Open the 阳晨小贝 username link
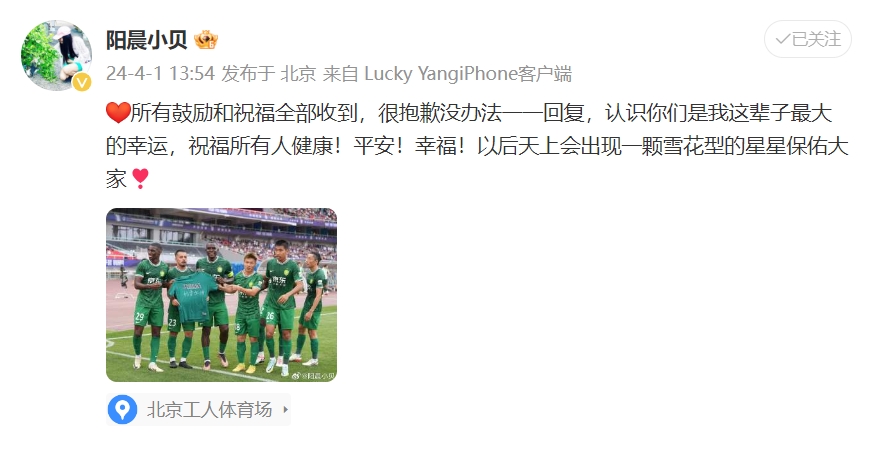 coord(147,40)
